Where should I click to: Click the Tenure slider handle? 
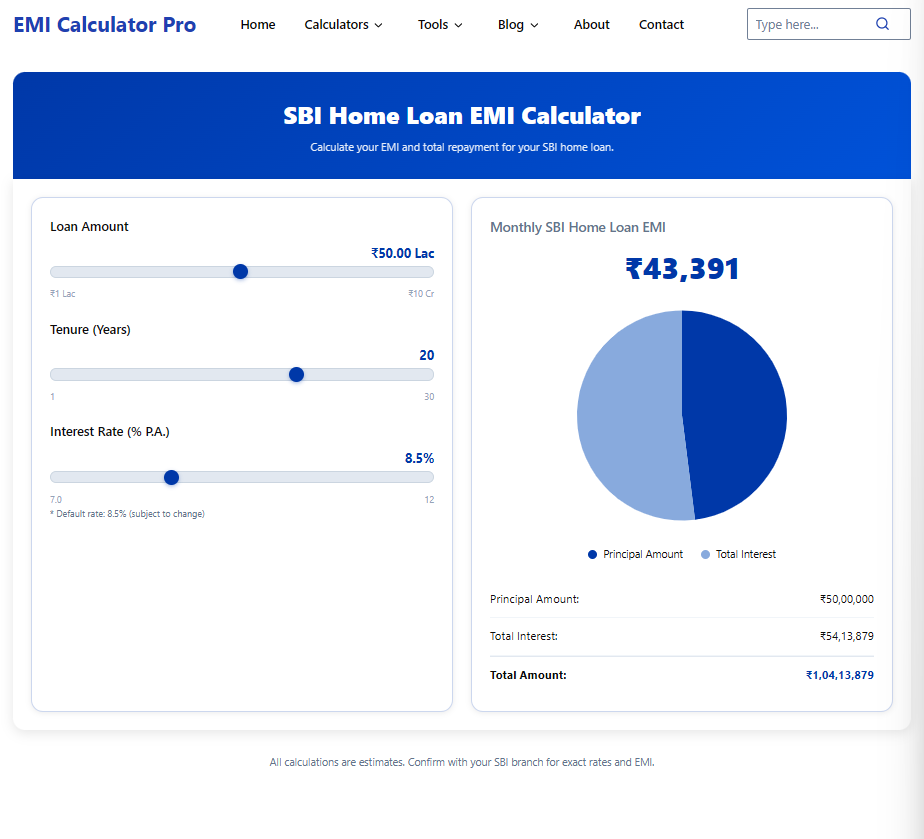coord(296,374)
